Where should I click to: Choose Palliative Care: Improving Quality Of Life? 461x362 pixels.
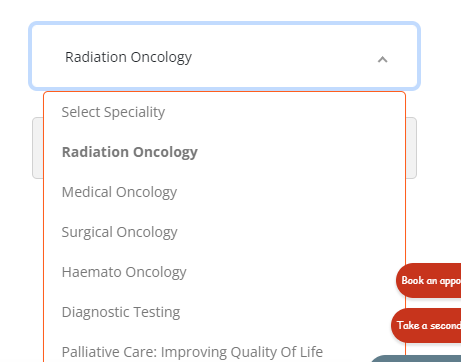[x=224, y=349]
